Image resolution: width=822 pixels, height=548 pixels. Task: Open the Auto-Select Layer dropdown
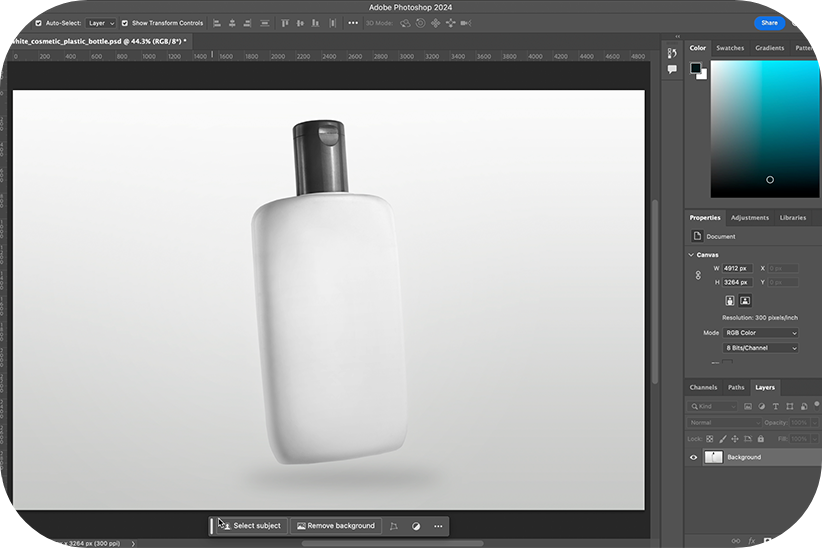coord(100,23)
